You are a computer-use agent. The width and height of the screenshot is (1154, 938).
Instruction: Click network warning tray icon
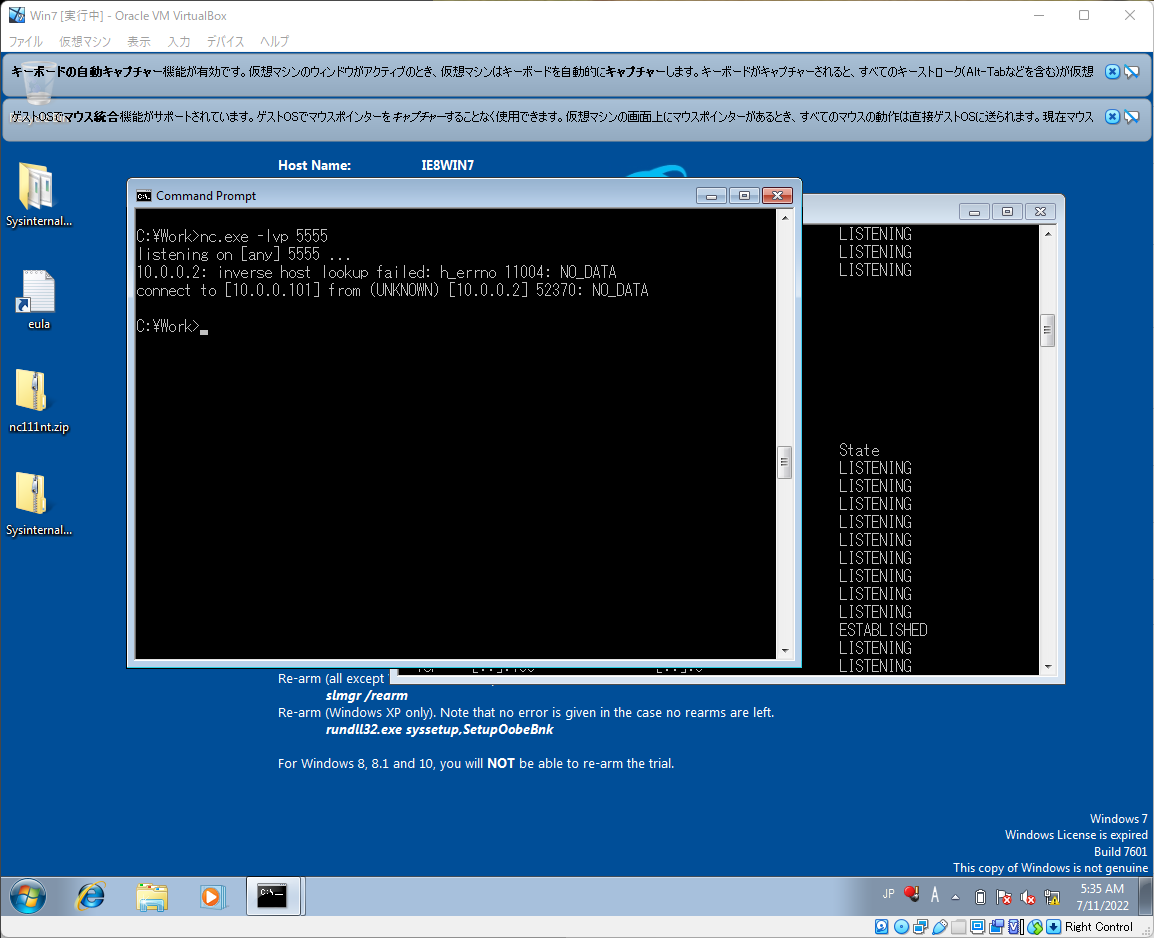(x=1052, y=897)
